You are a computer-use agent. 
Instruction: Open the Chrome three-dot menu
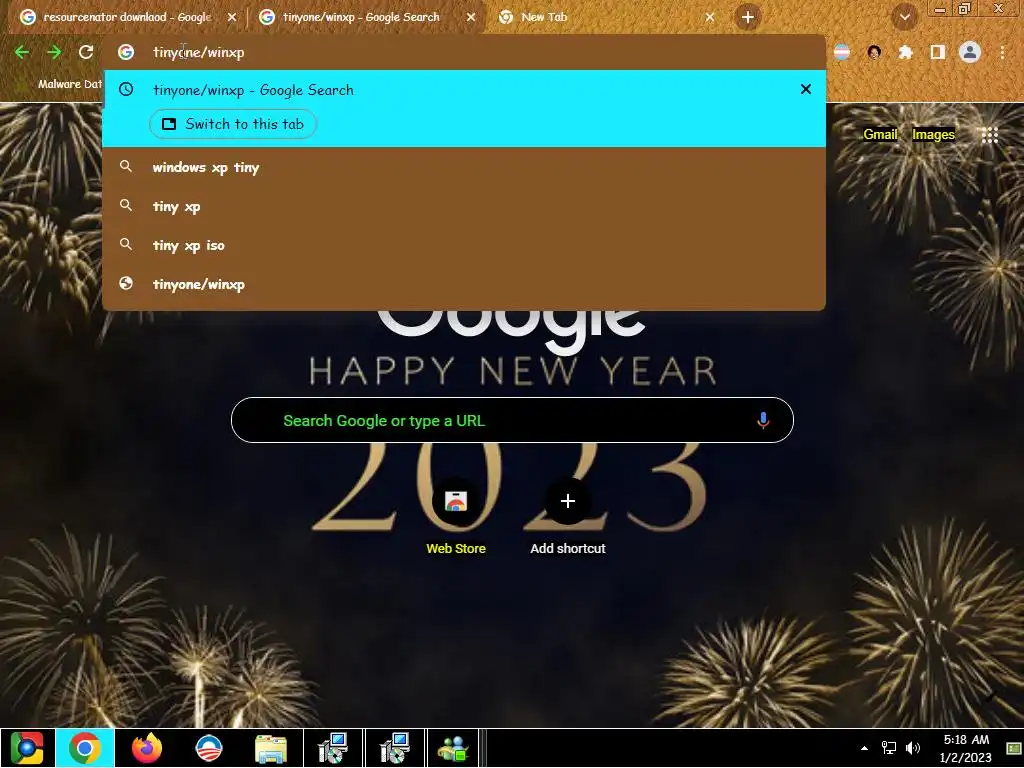pyautogui.click(x=1002, y=52)
